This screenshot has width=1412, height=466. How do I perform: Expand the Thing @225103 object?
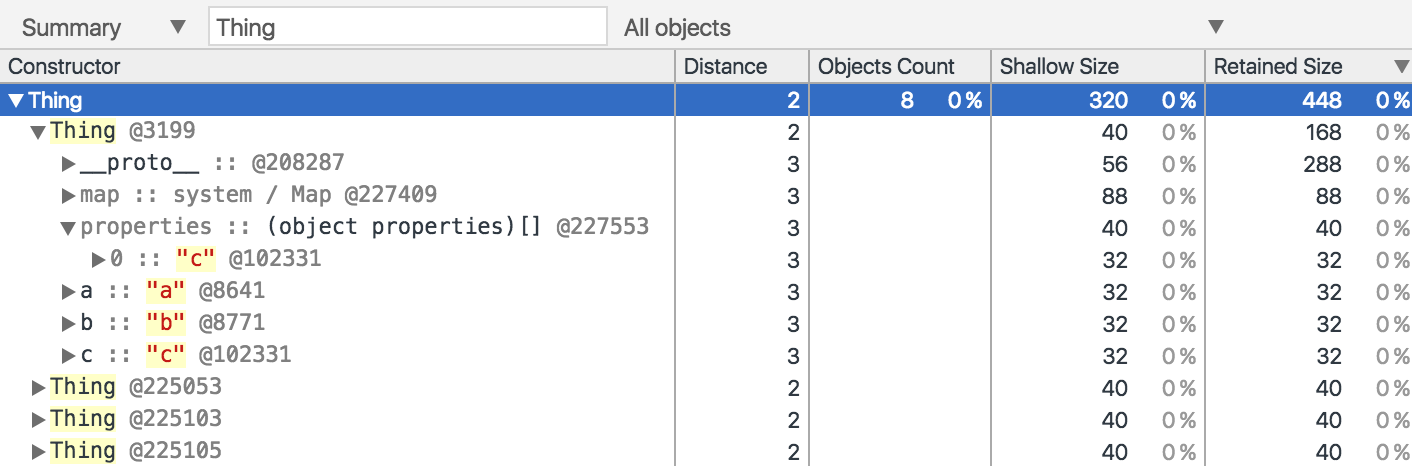(38, 420)
